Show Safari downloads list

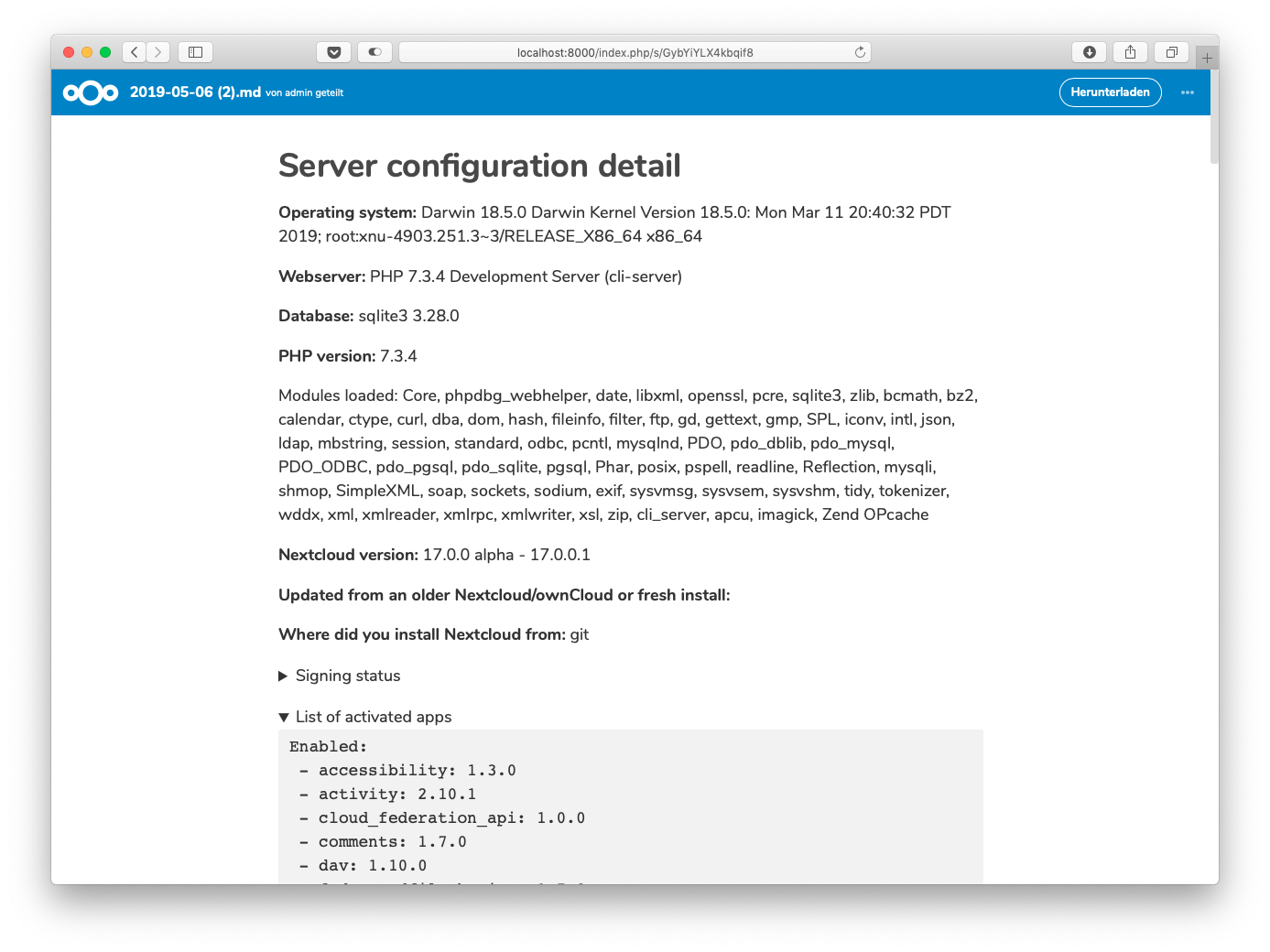point(1090,52)
